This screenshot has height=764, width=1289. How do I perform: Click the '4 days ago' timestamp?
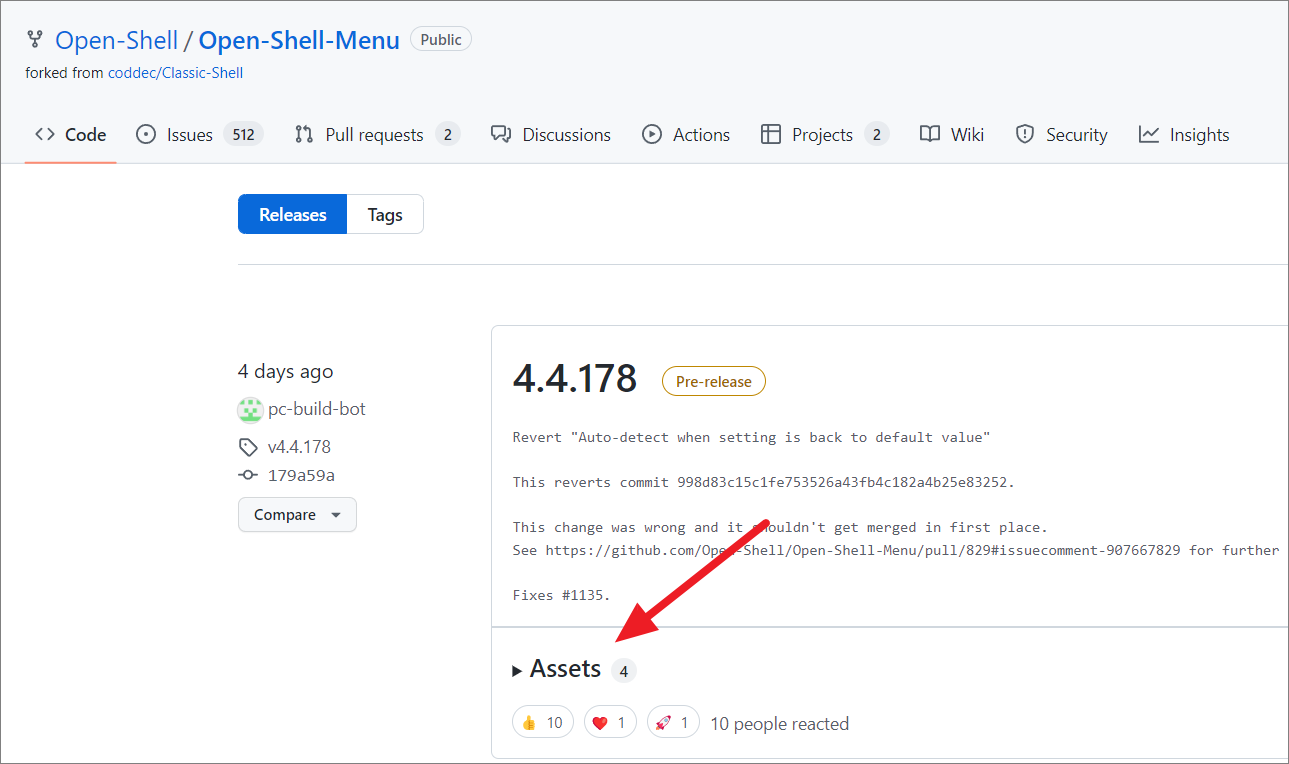point(285,371)
